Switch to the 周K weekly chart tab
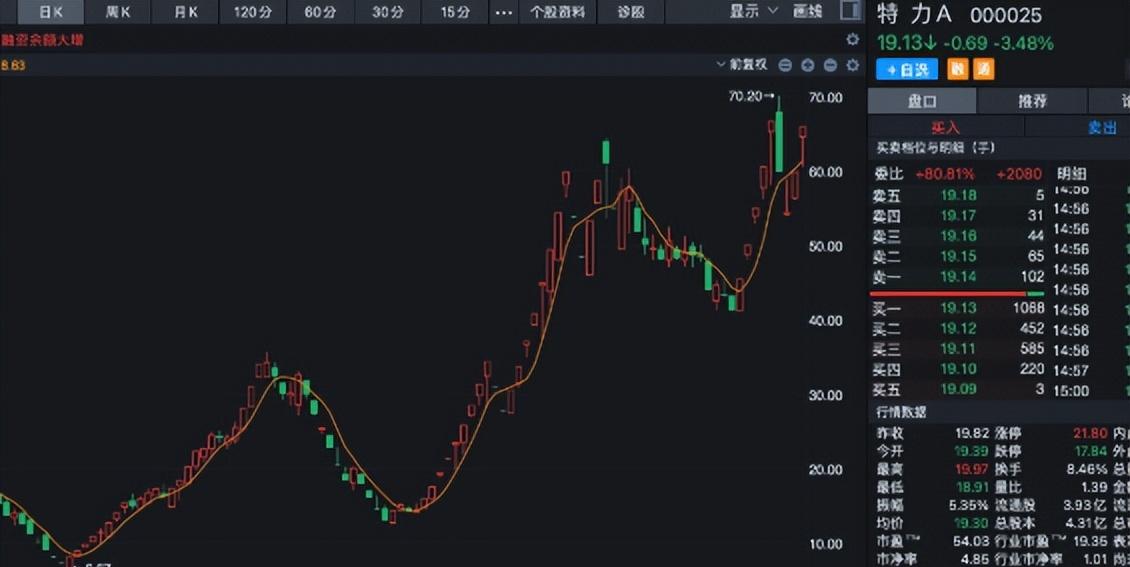Image resolution: width=1130 pixels, height=567 pixels. [x=117, y=12]
